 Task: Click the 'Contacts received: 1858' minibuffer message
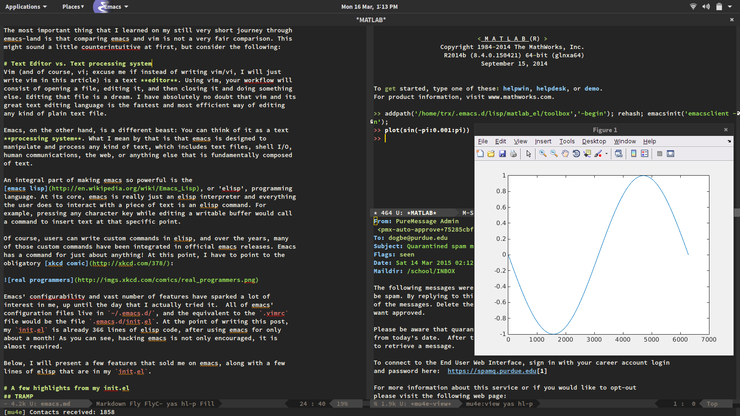coord(72,412)
